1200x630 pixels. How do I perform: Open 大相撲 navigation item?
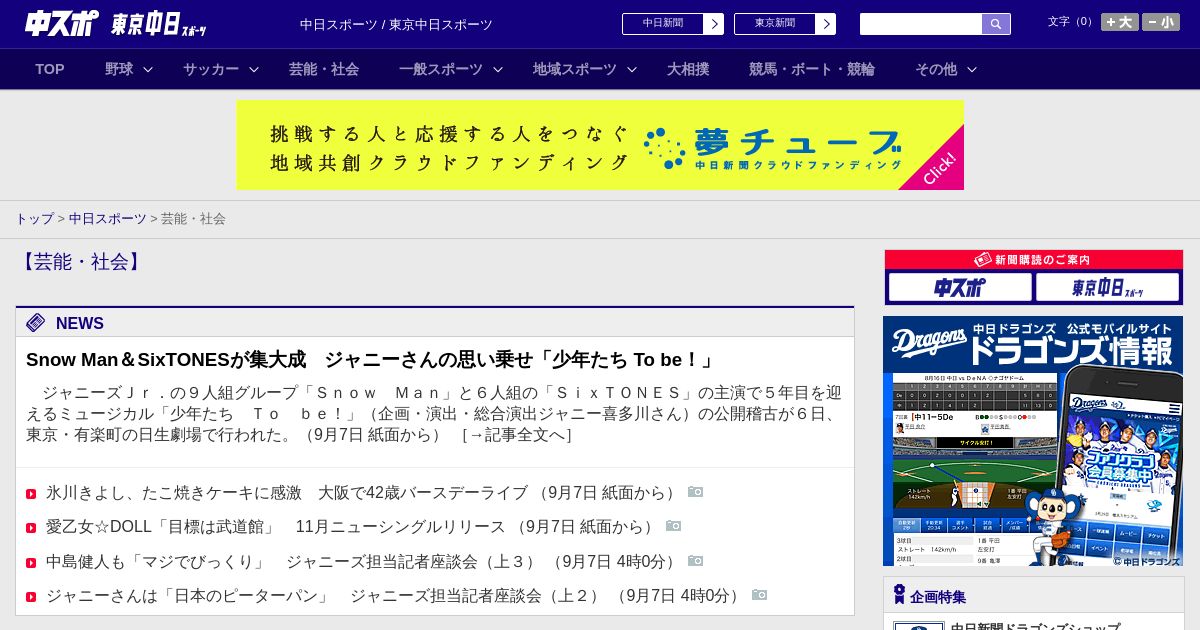688,69
